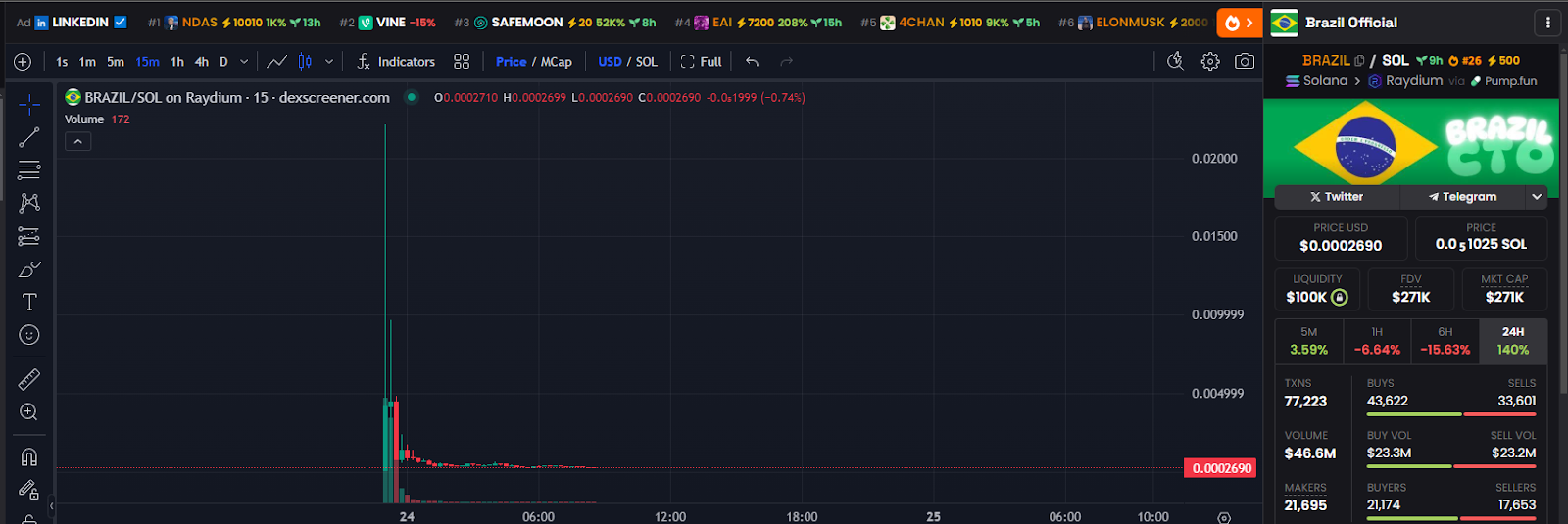
Task: Expand the chart style dropdown arrow
Action: click(x=329, y=62)
